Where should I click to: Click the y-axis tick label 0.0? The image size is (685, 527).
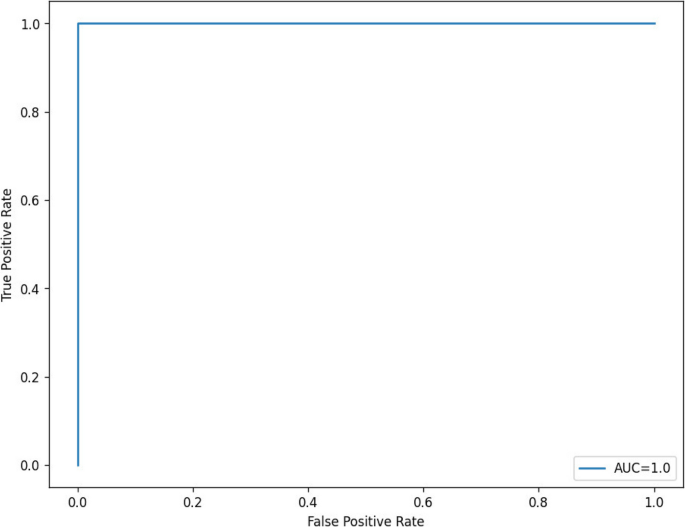30,465
